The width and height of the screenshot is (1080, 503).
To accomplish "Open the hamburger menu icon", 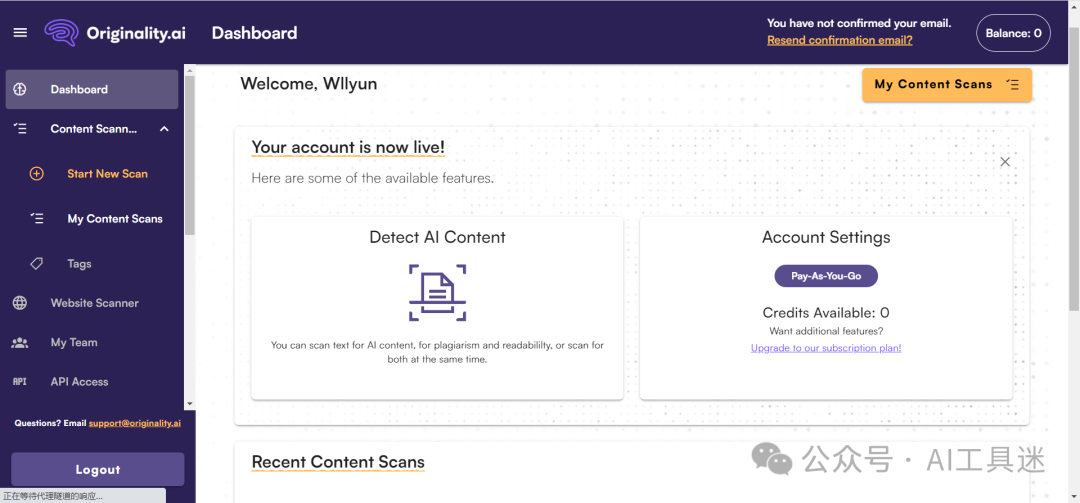I will click(x=20, y=32).
